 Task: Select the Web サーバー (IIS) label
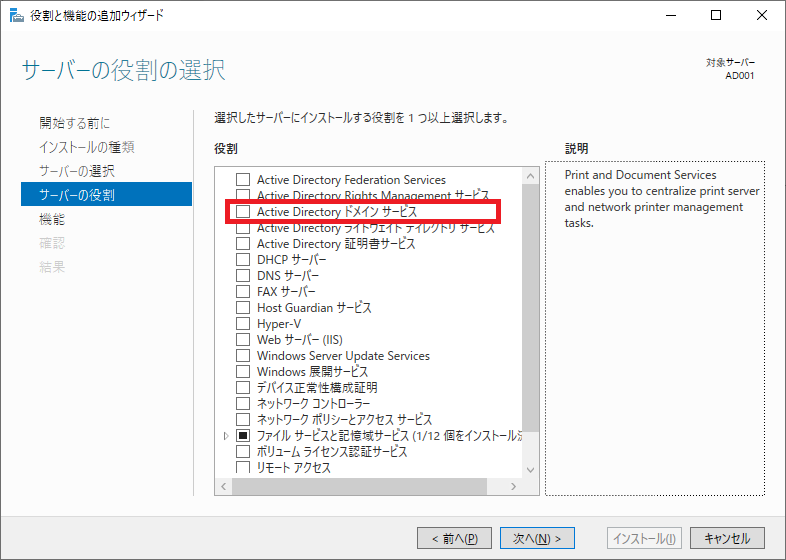coord(300,340)
